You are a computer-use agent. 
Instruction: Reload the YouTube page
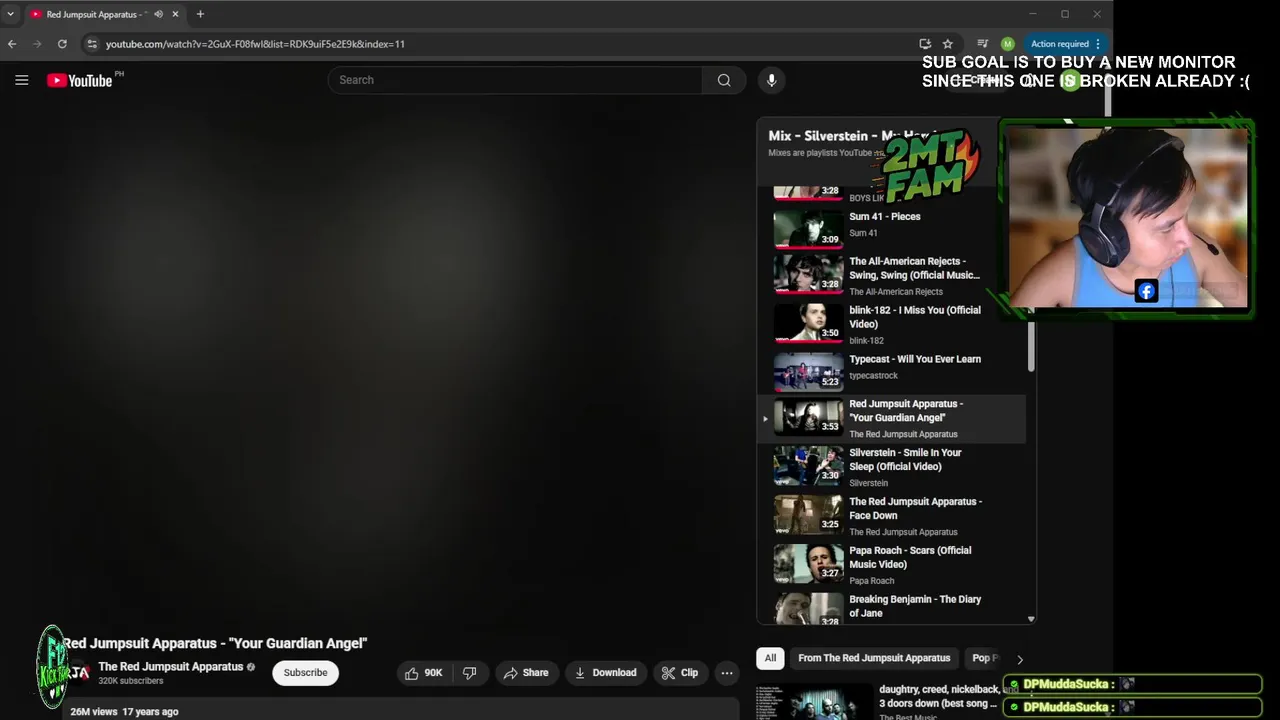62,44
